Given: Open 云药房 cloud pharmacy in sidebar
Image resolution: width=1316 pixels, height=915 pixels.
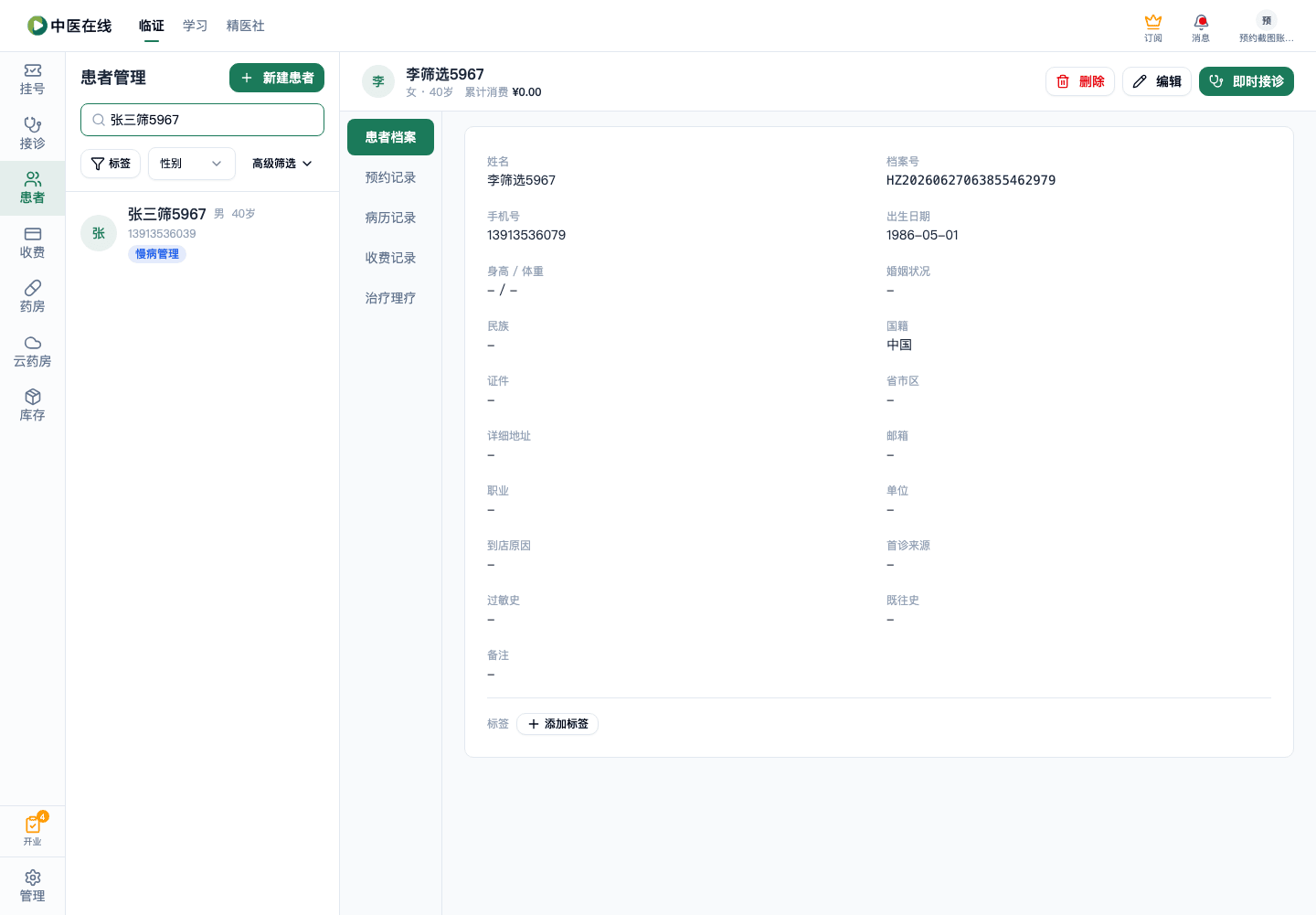Looking at the screenshot, I should (x=32, y=352).
